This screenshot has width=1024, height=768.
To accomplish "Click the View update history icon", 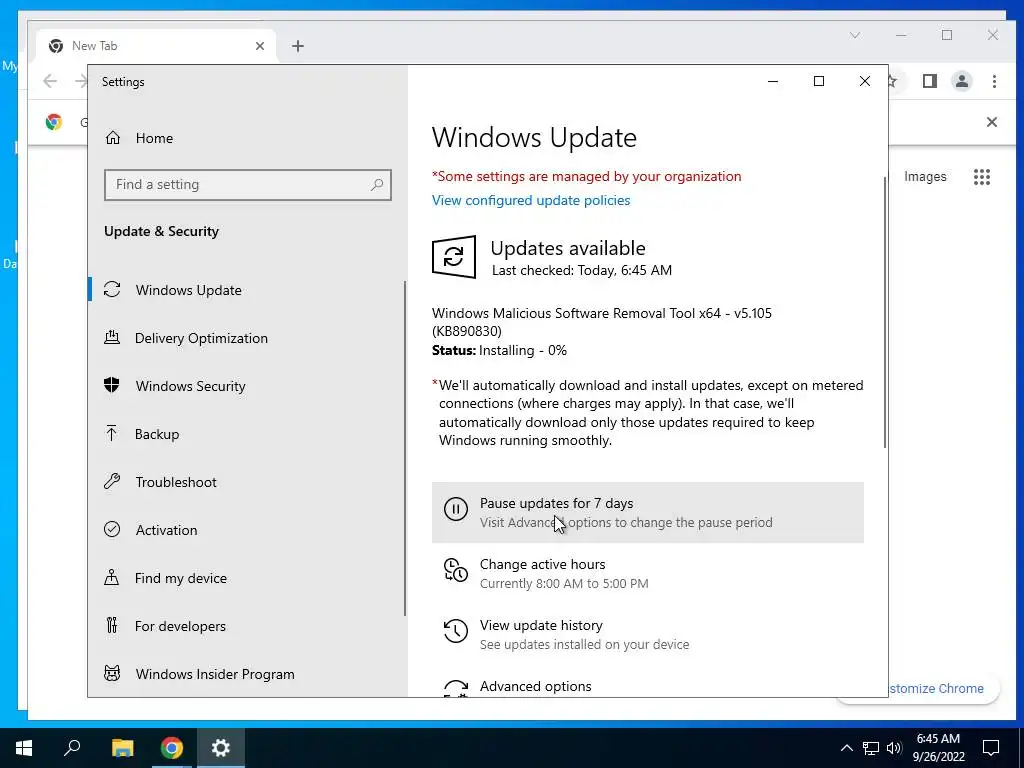I will point(456,631).
